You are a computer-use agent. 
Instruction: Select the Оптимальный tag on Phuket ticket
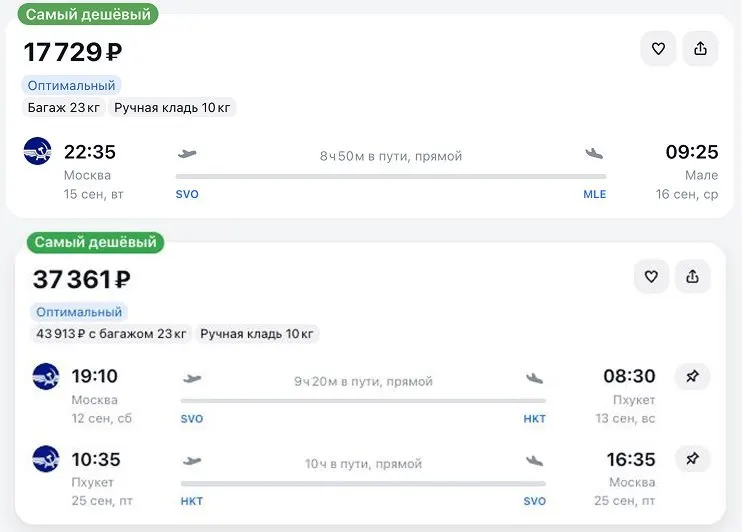click(79, 312)
